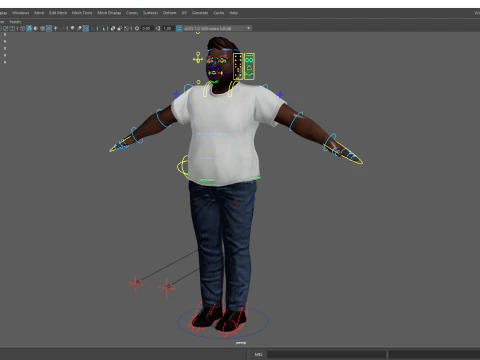The width and height of the screenshot is (480, 360).
Task: Toggle Wireframe on Shaded icon
Action: 42,28
